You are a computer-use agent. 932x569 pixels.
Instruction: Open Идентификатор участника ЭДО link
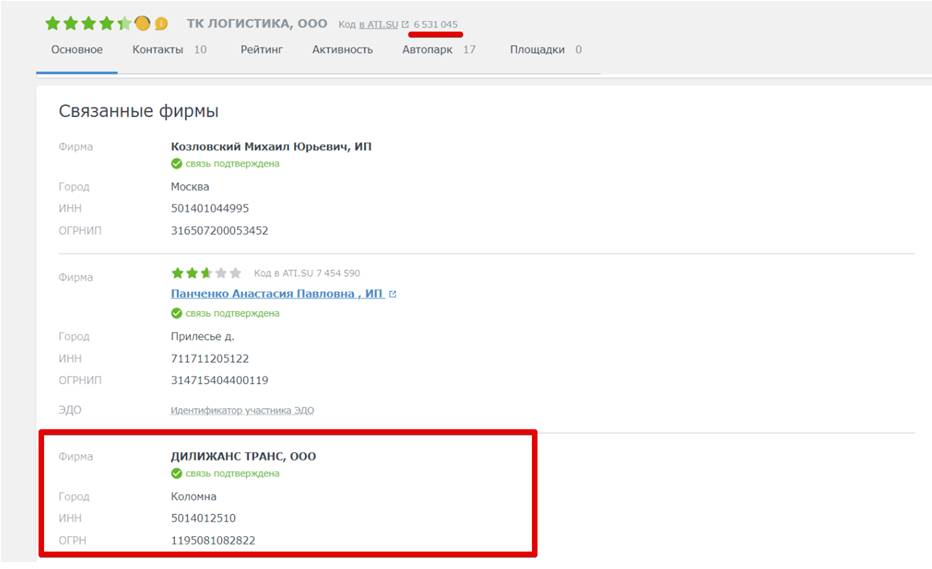click(x=243, y=410)
